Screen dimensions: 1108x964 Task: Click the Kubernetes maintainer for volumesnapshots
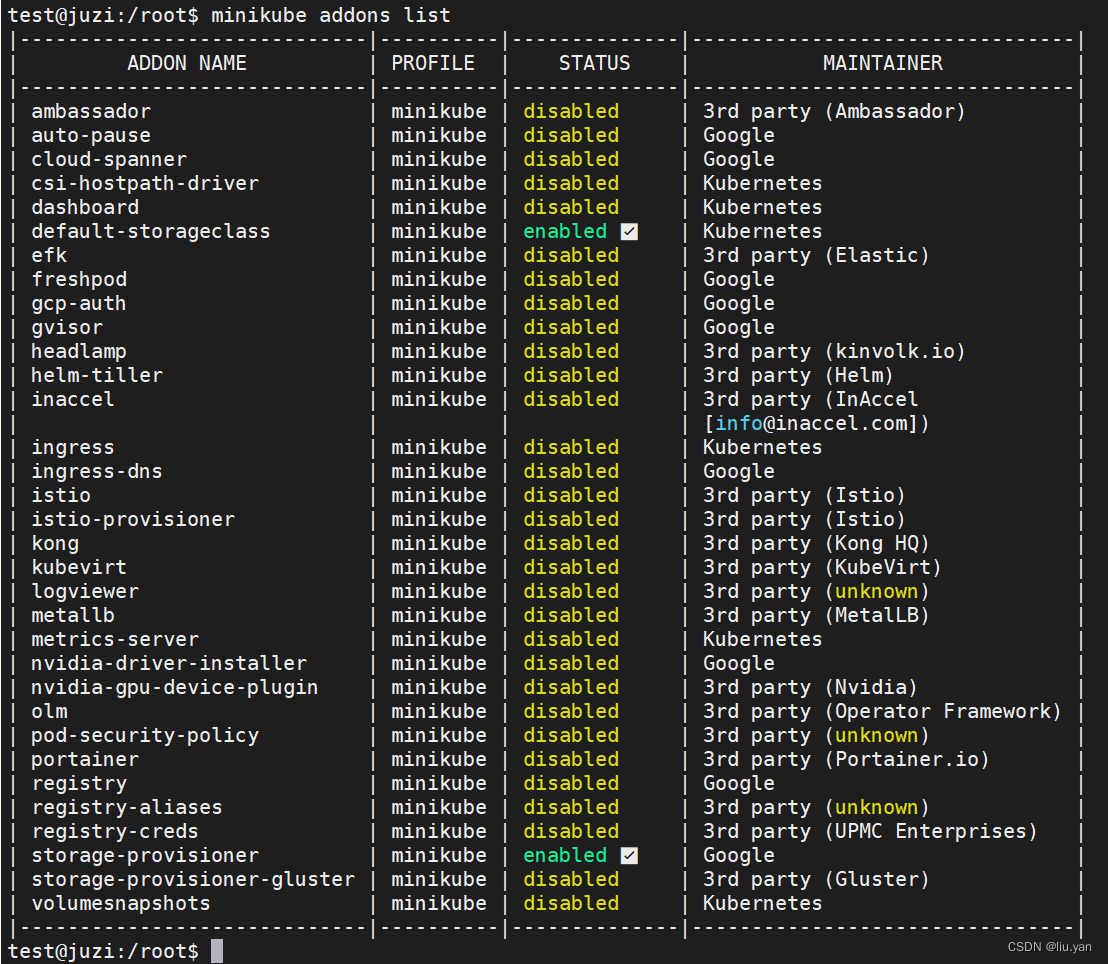[762, 903]
